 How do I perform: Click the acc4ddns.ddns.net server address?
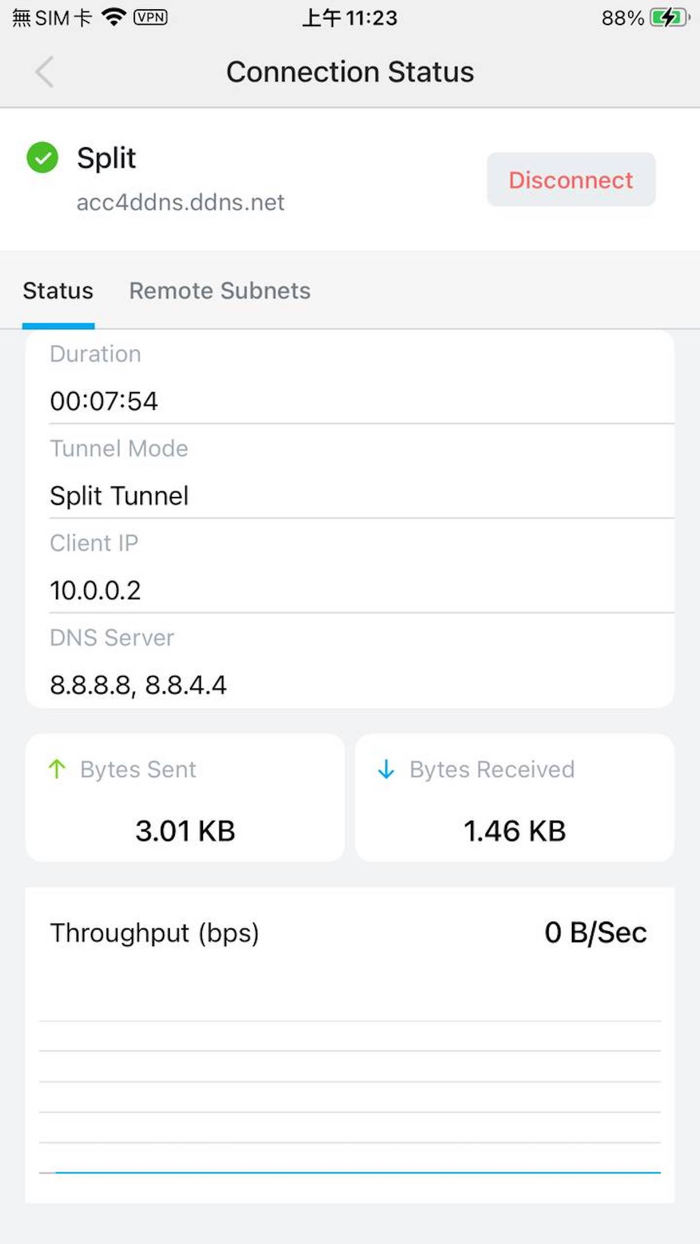(x=180, y=202)
